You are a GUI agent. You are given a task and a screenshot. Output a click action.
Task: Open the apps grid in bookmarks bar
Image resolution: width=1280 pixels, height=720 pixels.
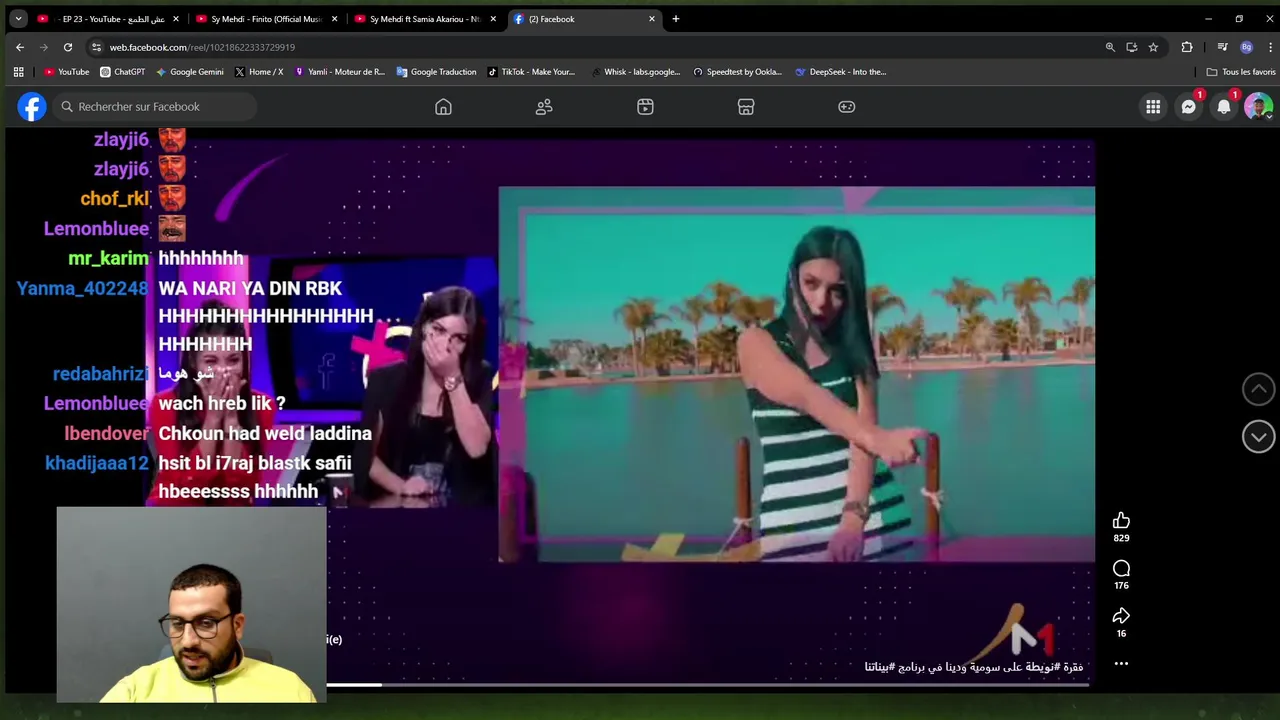click(x=18, y=72)
